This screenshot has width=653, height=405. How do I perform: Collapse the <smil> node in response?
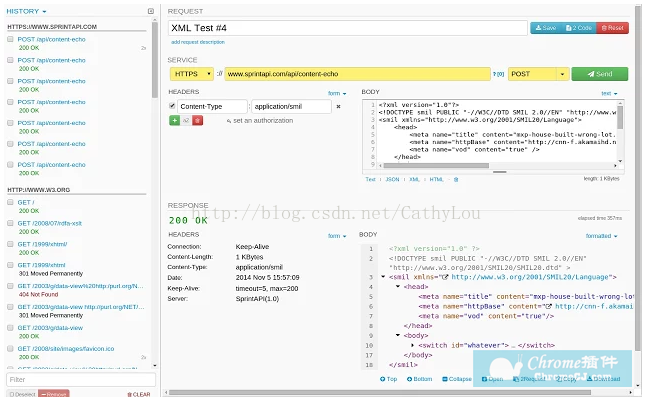pos(383,277)
